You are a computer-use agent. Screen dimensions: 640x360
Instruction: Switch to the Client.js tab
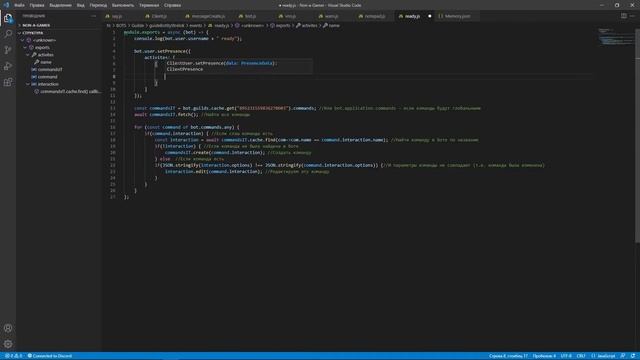pos(160,16)
